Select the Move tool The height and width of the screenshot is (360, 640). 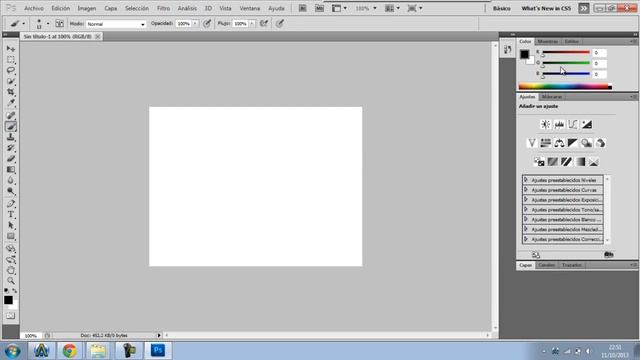pyautogui.click(x=11, y=49)
